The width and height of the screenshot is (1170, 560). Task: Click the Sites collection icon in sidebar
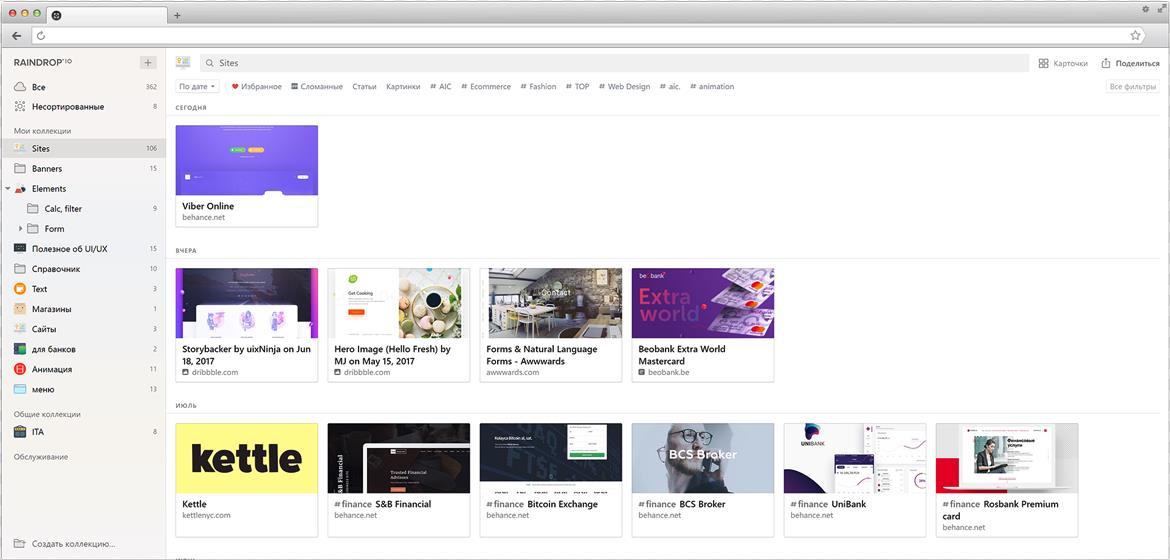[20, 149]
